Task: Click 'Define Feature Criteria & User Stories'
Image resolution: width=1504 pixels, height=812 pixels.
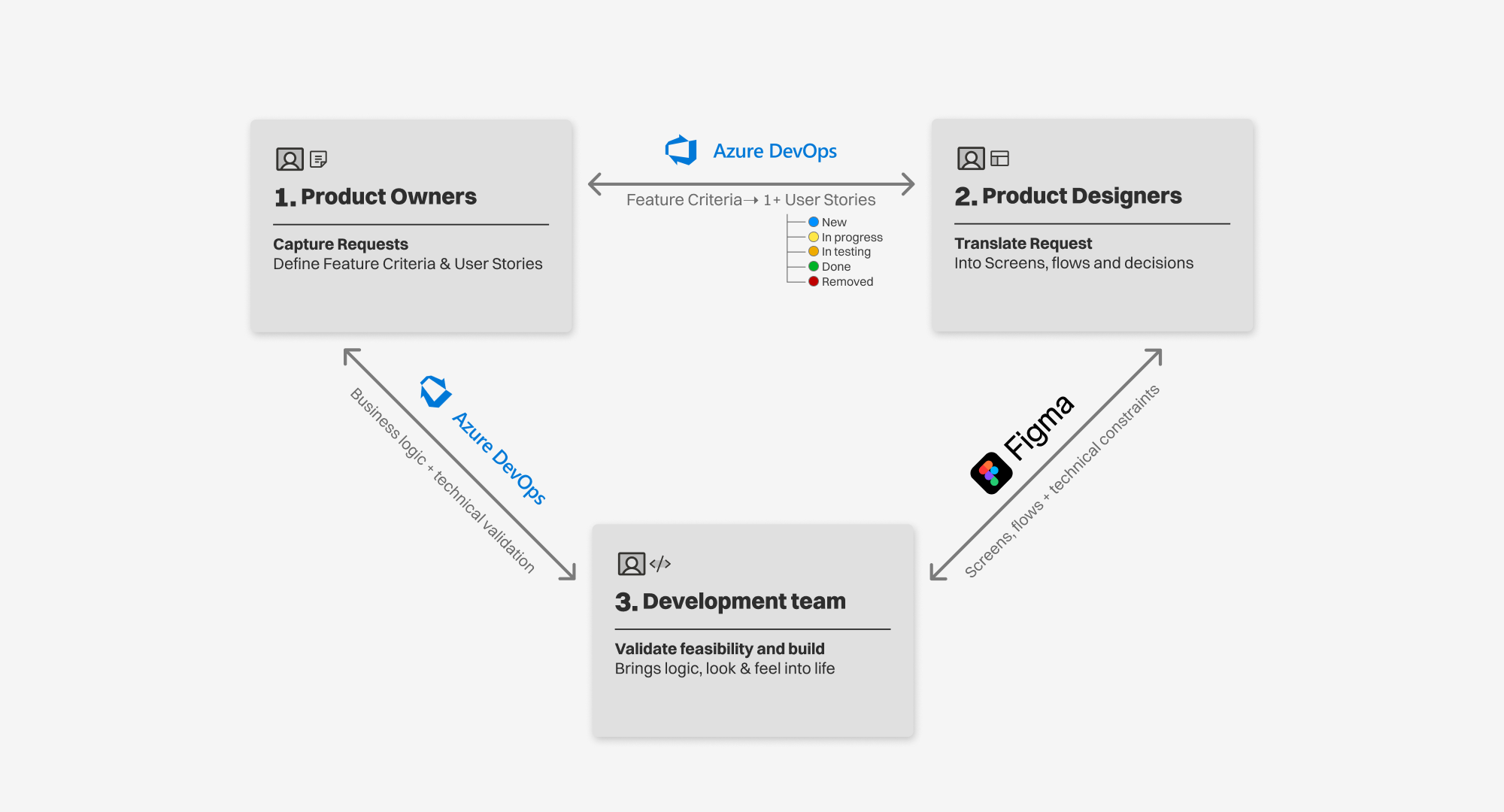Action: click(408, 264)
